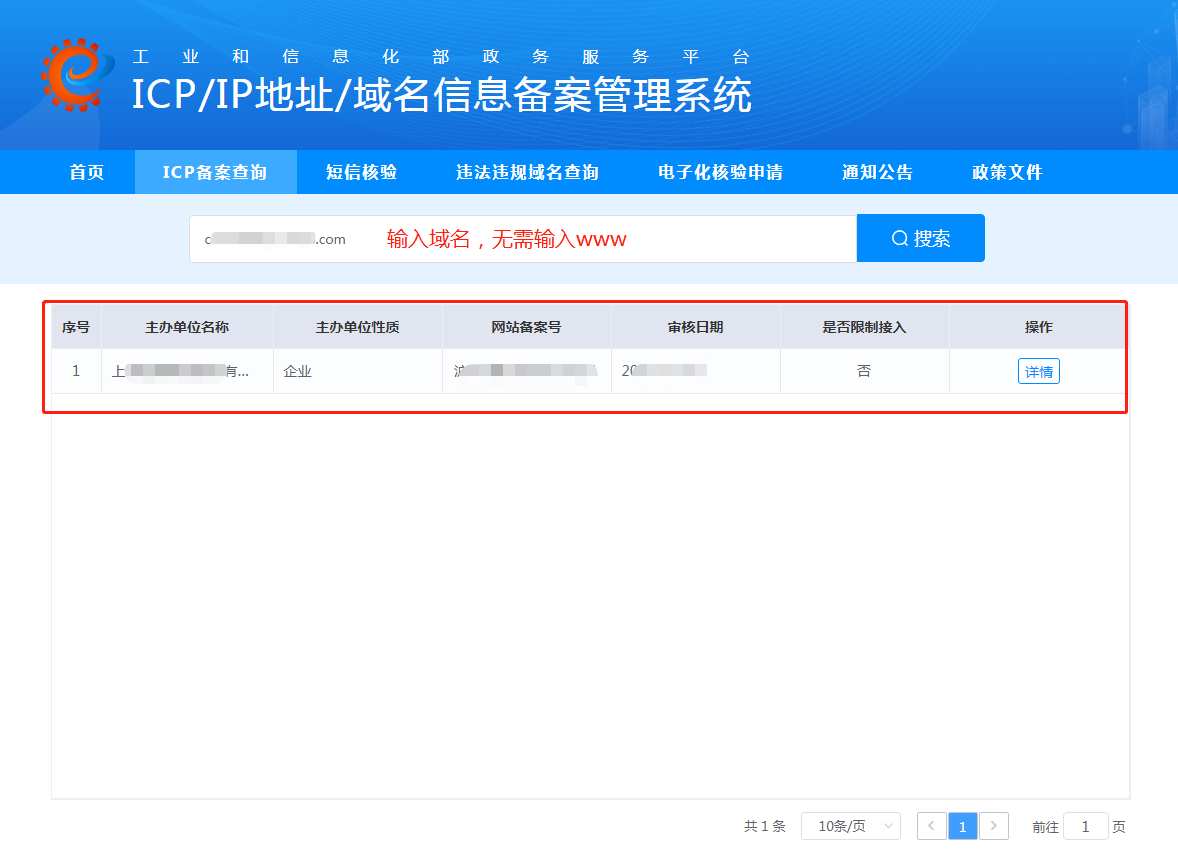This screenshot has height=862, width=1178.
Task: Open the 政策文件 navigation item
Action: click(1007, 172)
